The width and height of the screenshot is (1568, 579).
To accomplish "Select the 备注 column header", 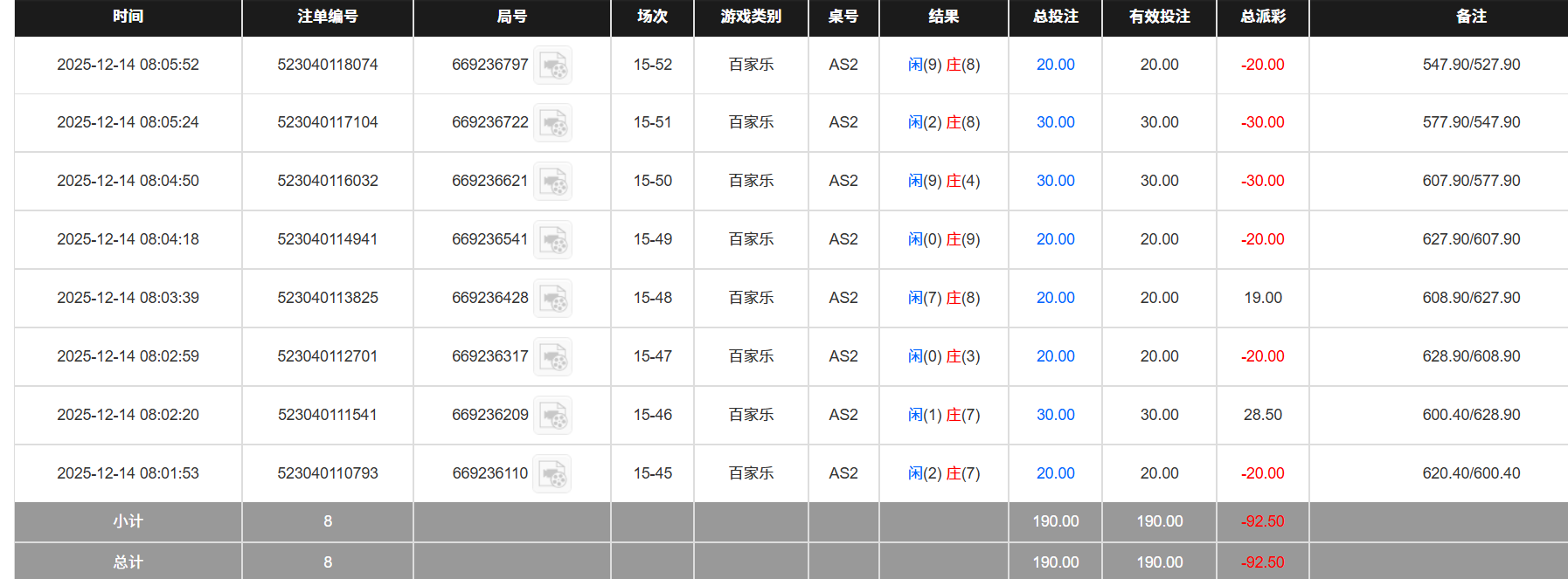I will point(1471,17).
